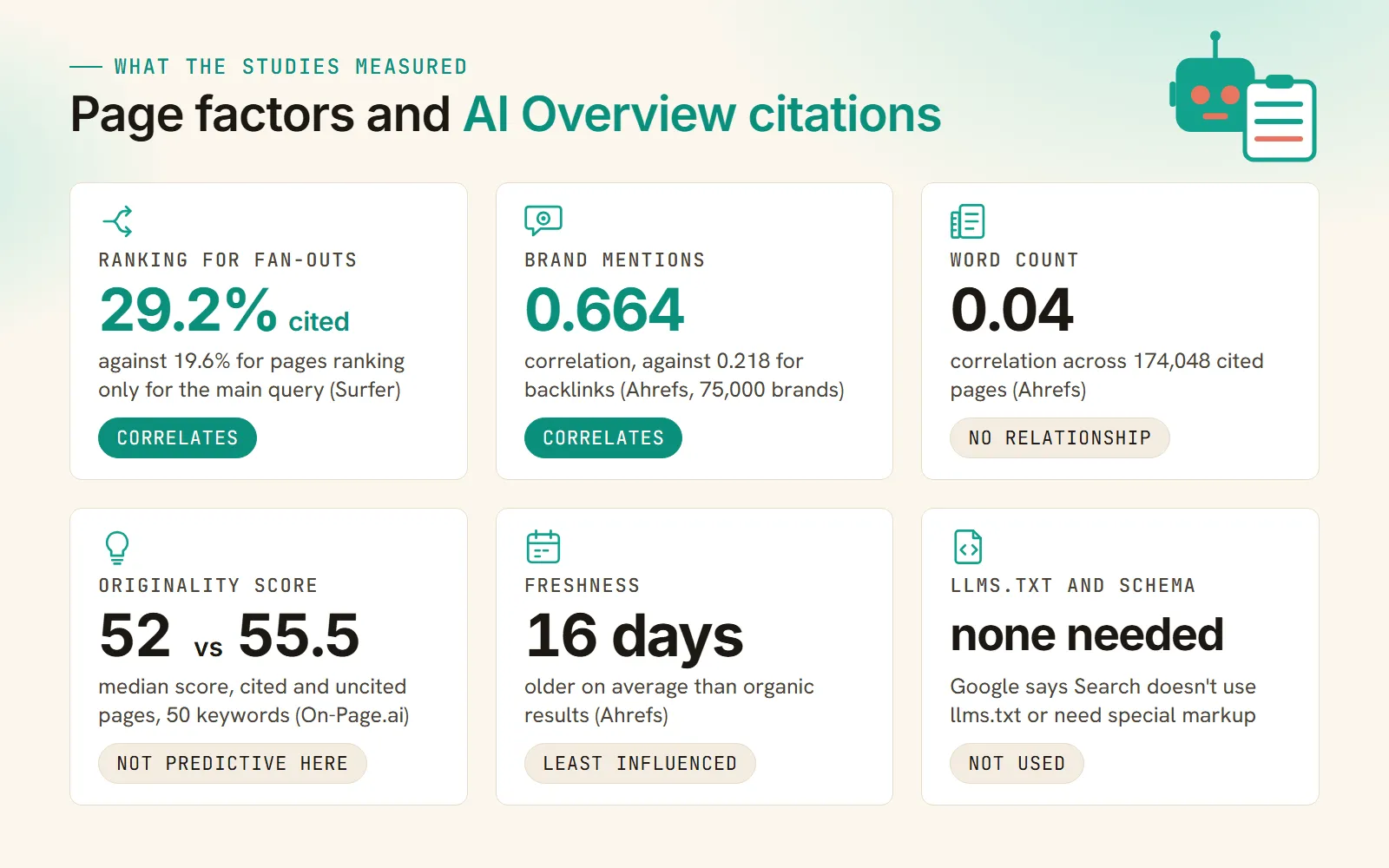Image resolution: width=1389 pixels, height=868 pixels.
Task: Click the 'WHAT THE STUDIES MEASURED' label
Action: coord(291,67)
